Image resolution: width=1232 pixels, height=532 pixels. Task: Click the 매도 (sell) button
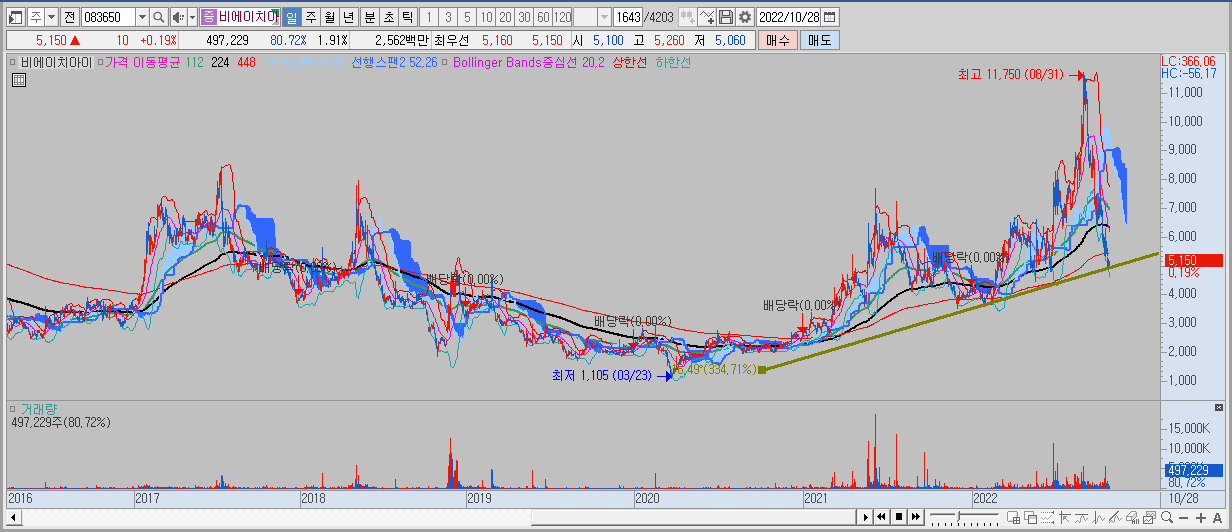coord(819,40)
